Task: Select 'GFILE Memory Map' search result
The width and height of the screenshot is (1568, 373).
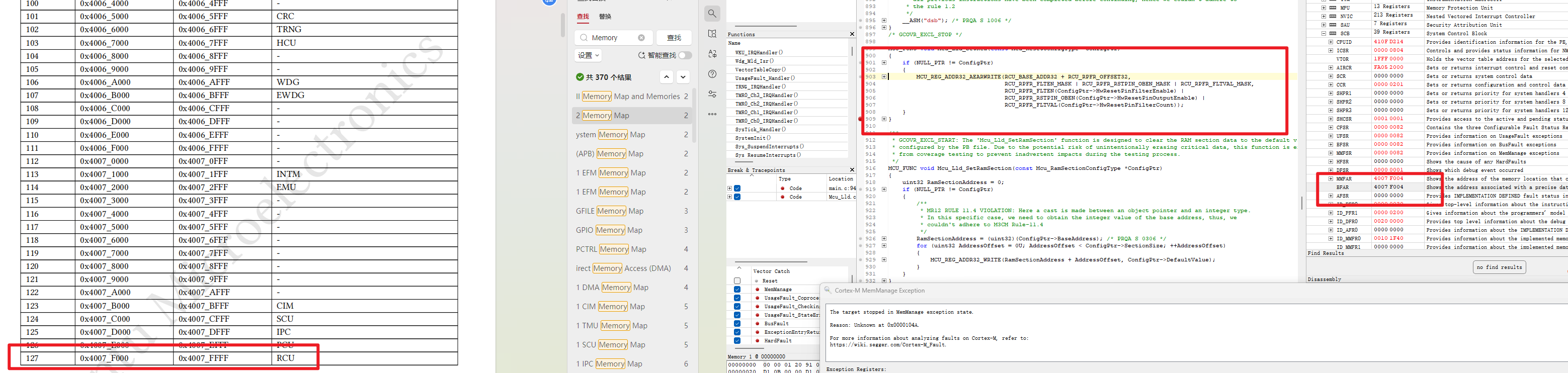Action: [632, 211]
